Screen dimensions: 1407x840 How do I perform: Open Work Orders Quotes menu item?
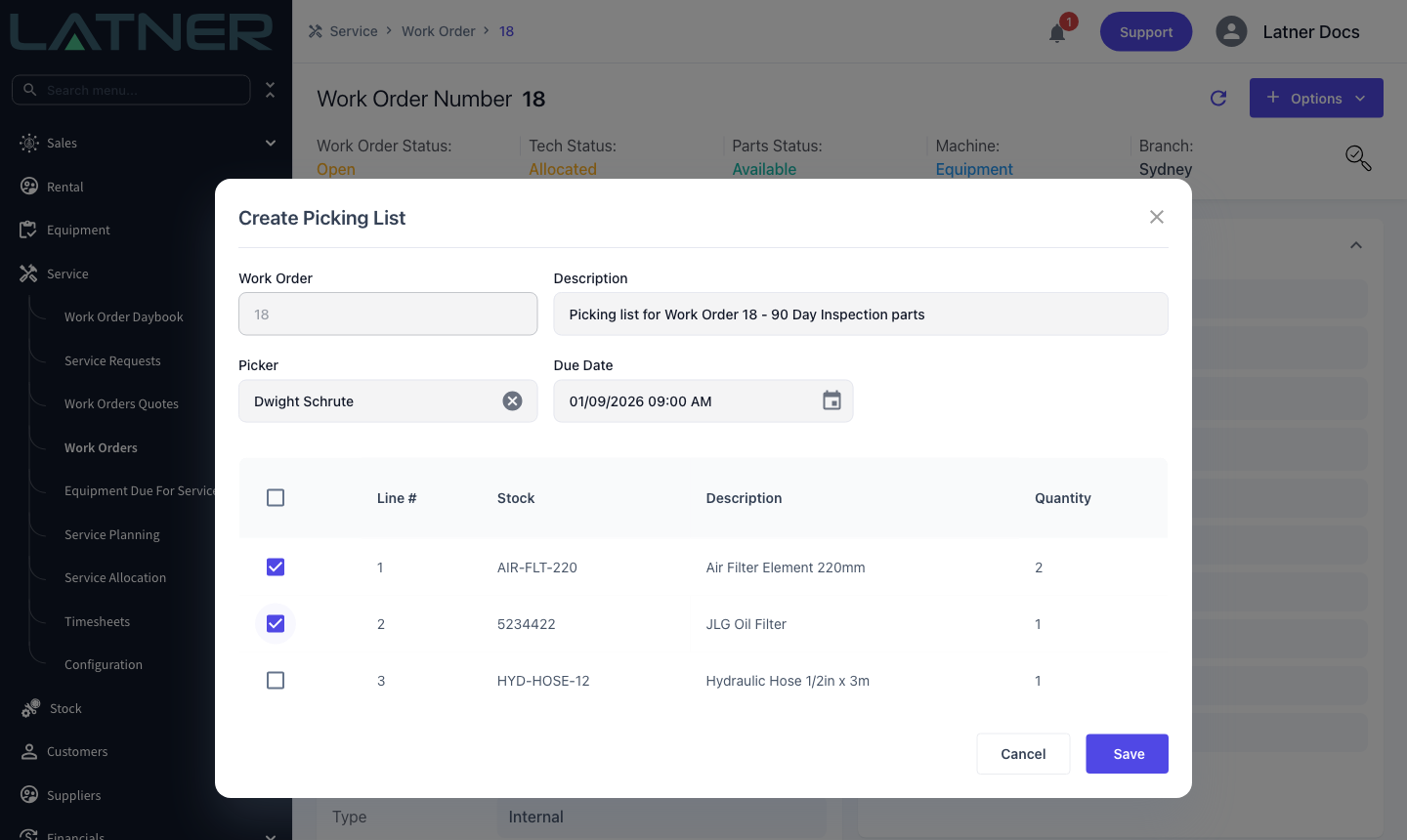point(121,404)
